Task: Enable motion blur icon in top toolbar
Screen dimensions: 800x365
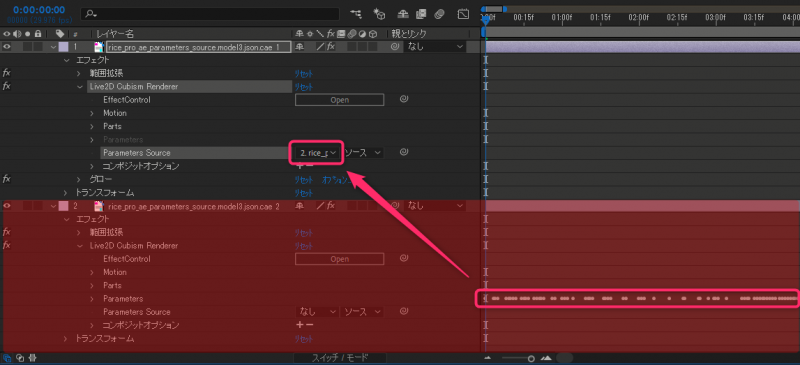Action: pos(439,14)
